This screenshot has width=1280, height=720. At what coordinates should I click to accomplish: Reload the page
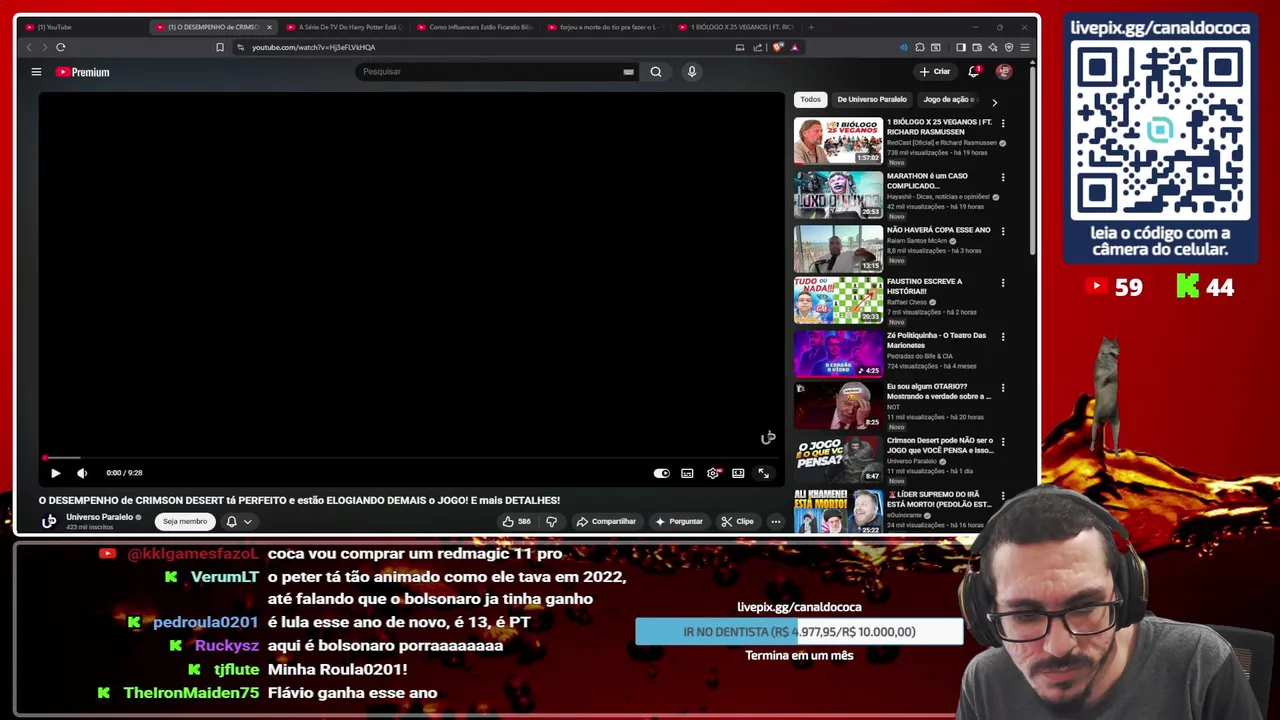61,47
